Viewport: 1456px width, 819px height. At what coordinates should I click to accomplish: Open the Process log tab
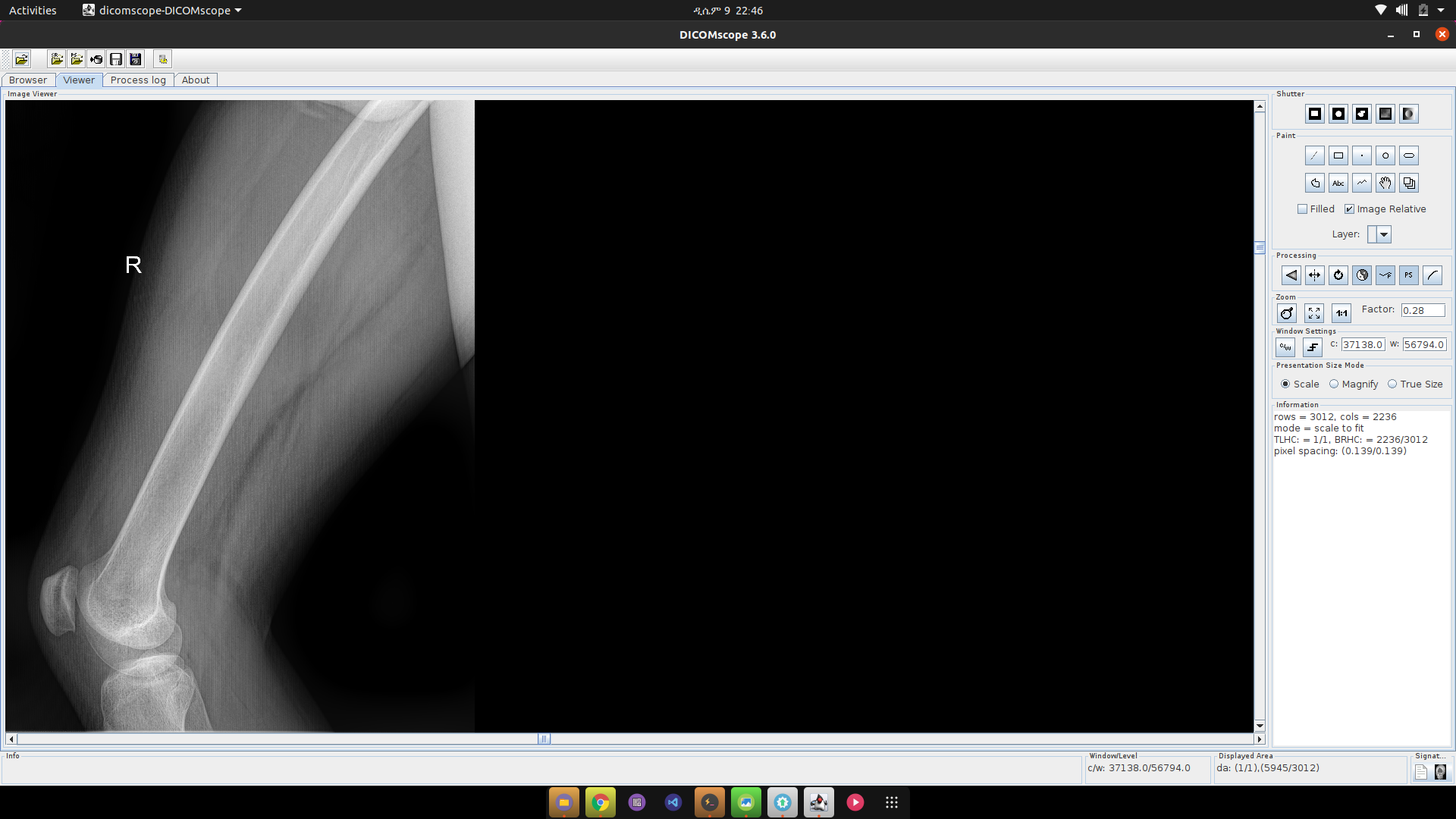coord(138,80)
